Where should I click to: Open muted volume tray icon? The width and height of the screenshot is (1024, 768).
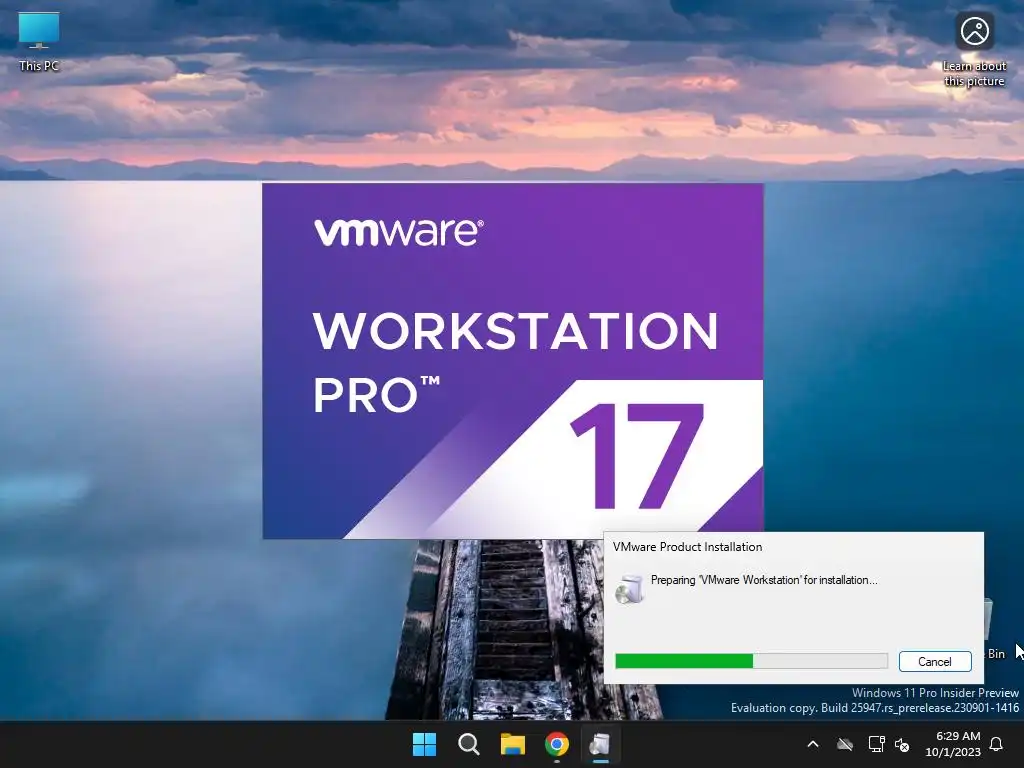[x=902, y=744]
